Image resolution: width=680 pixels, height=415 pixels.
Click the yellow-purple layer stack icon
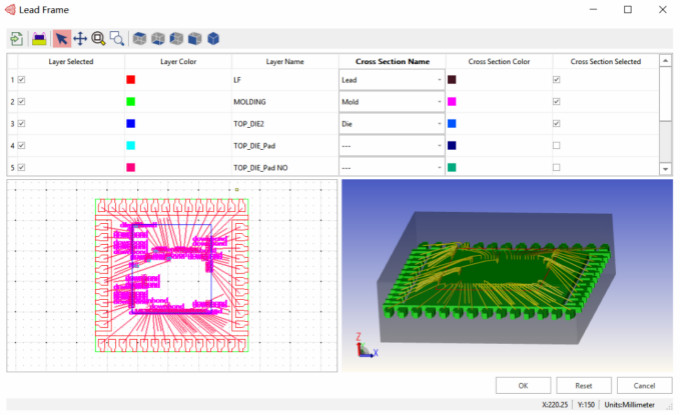[39, 39]
